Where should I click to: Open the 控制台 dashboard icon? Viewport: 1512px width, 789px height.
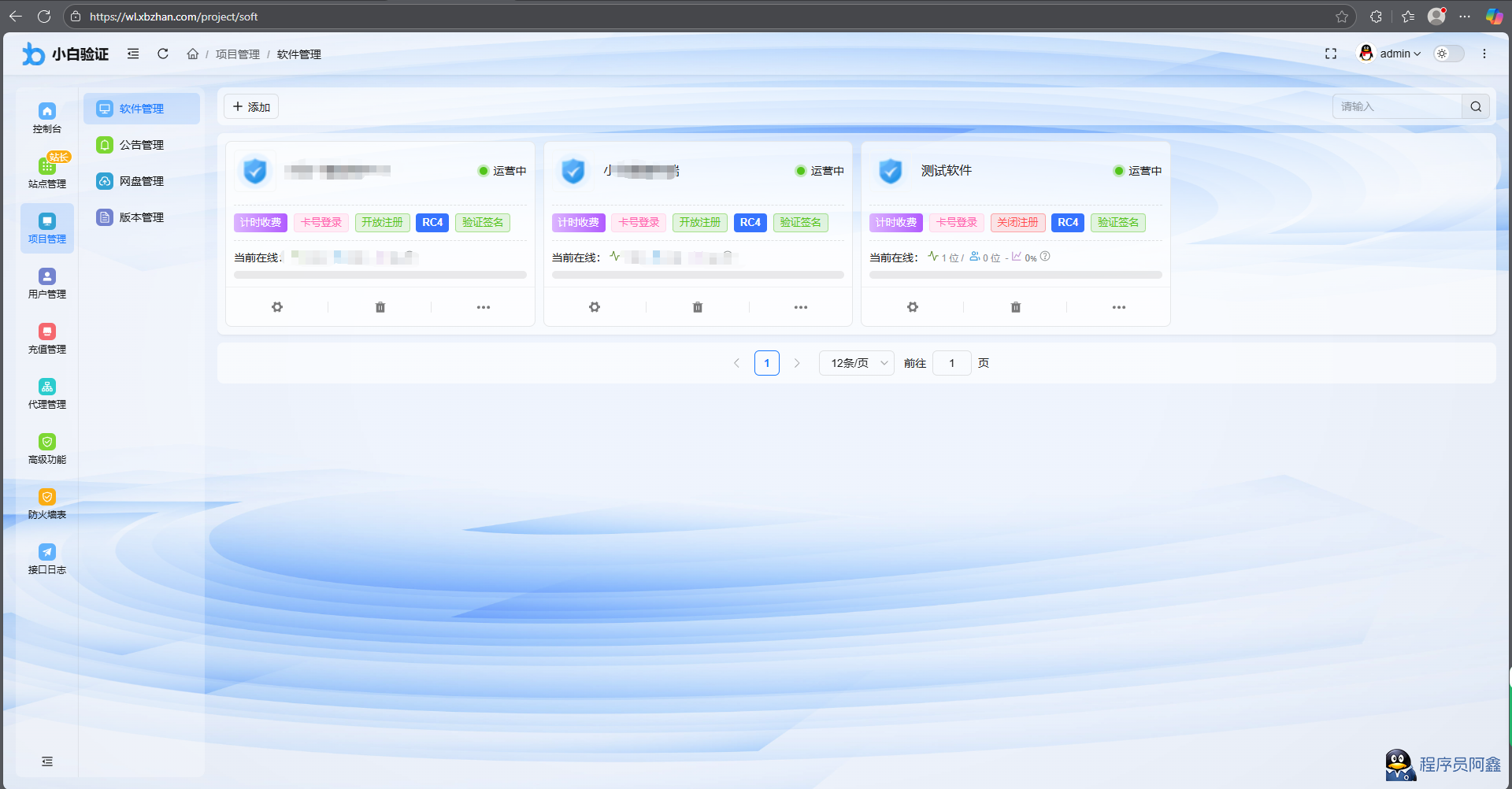pyautogui.click(x=47, y=117)
